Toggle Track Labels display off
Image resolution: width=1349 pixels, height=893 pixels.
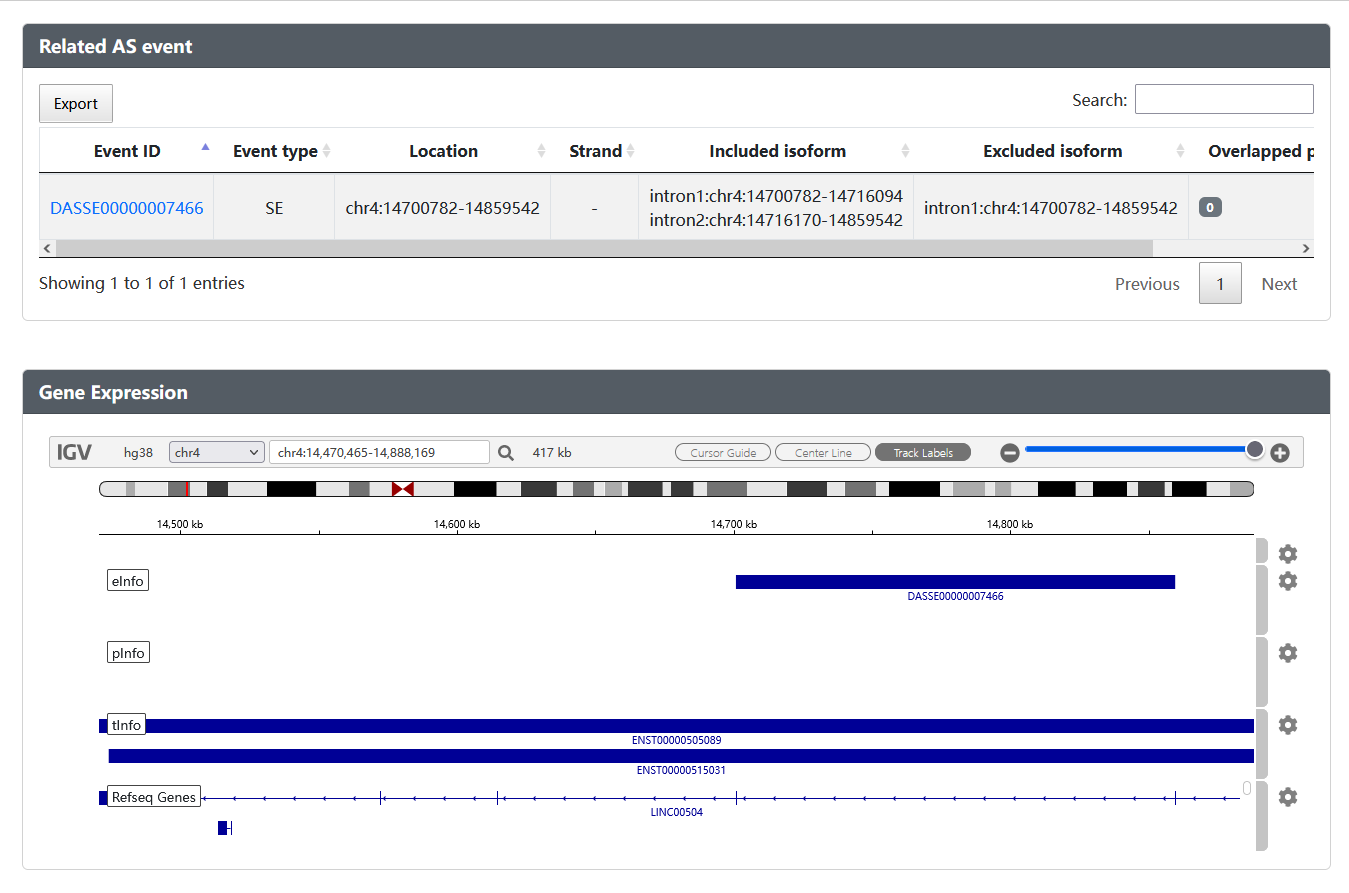point(922,453)
